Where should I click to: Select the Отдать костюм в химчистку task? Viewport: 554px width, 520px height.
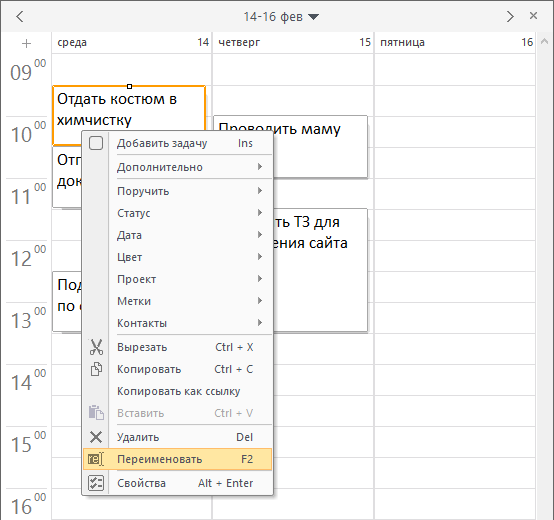point(129,109)
